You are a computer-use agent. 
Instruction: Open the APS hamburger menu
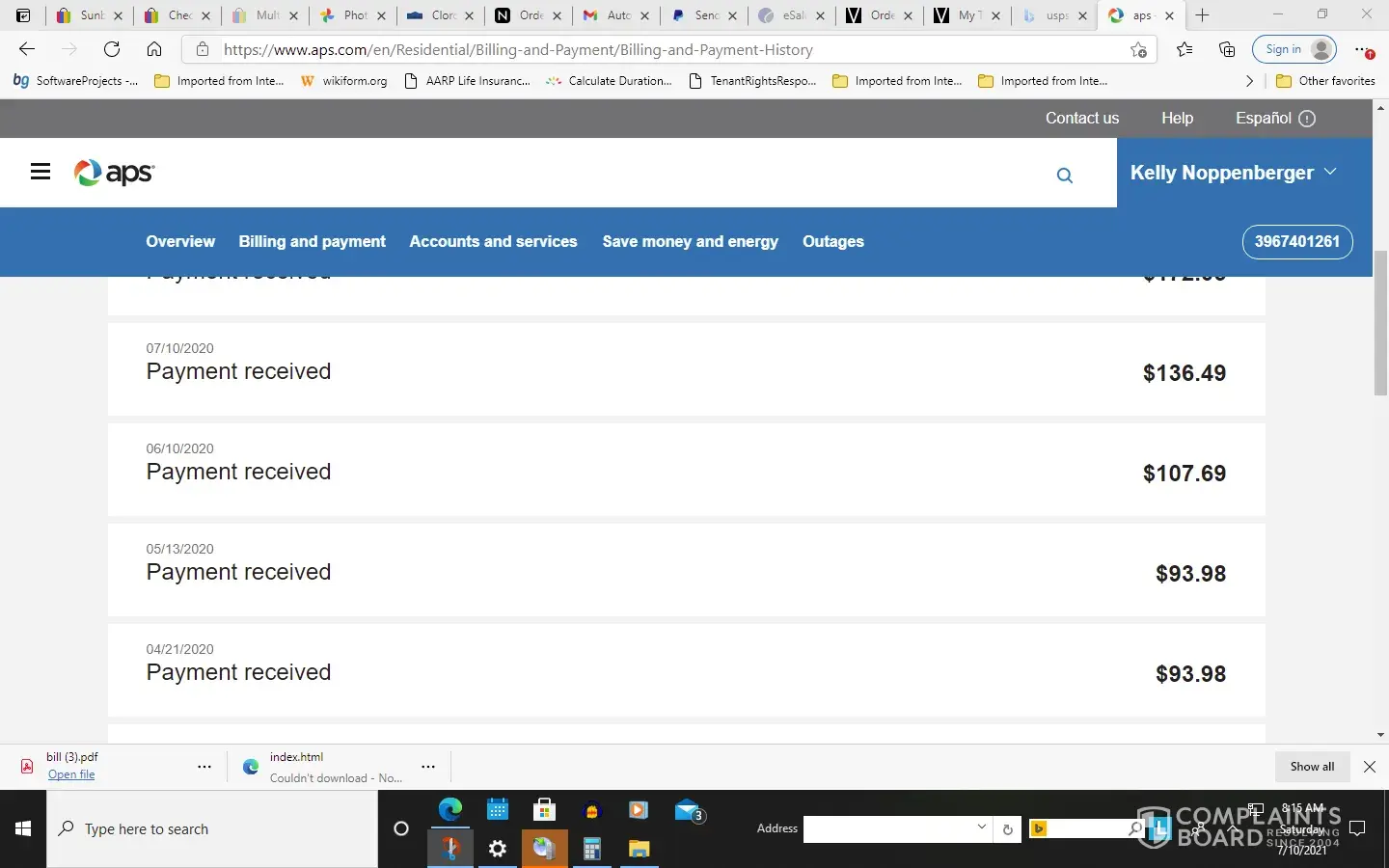coord(41,172)
